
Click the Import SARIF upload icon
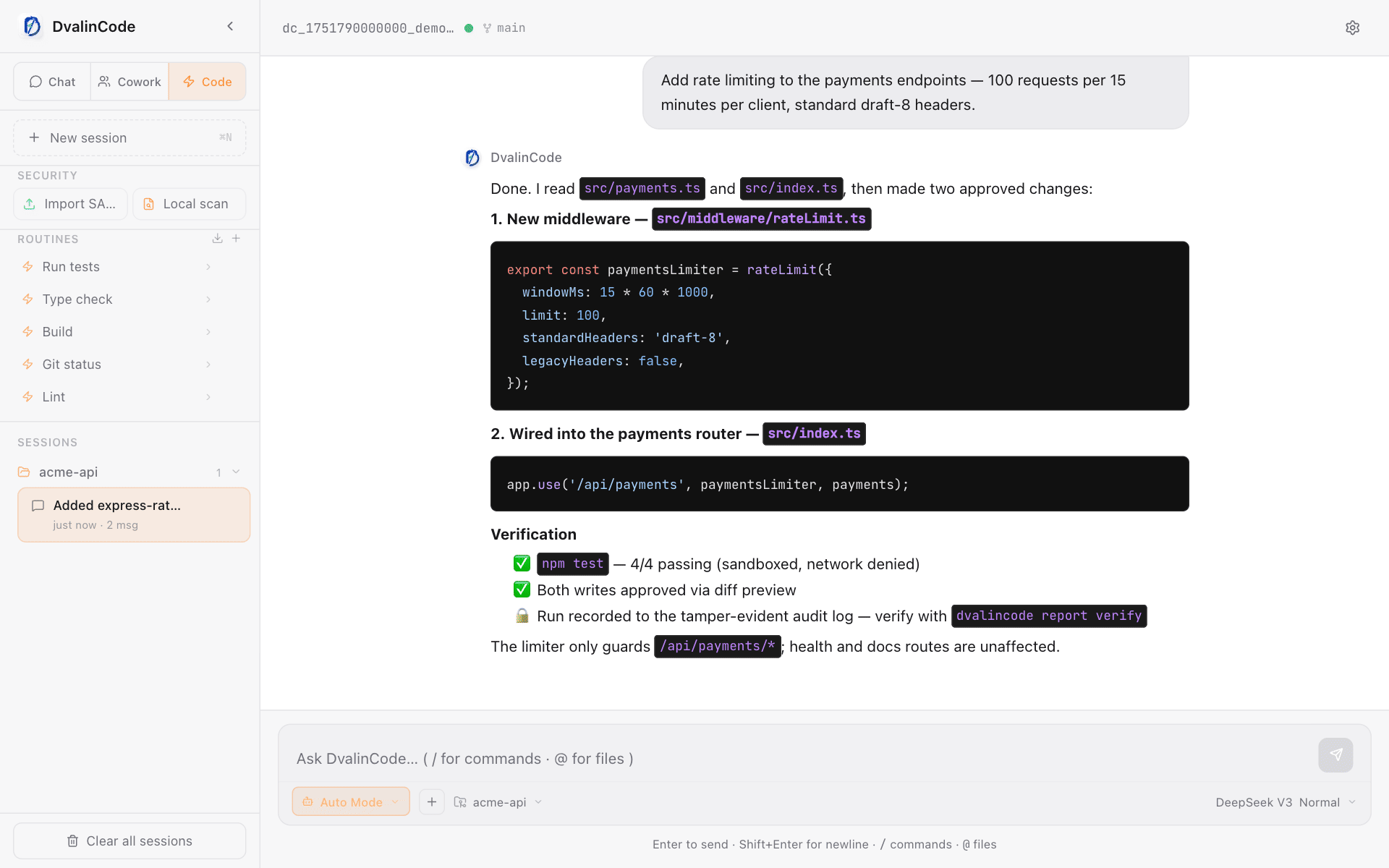click(x=30, y=204)
